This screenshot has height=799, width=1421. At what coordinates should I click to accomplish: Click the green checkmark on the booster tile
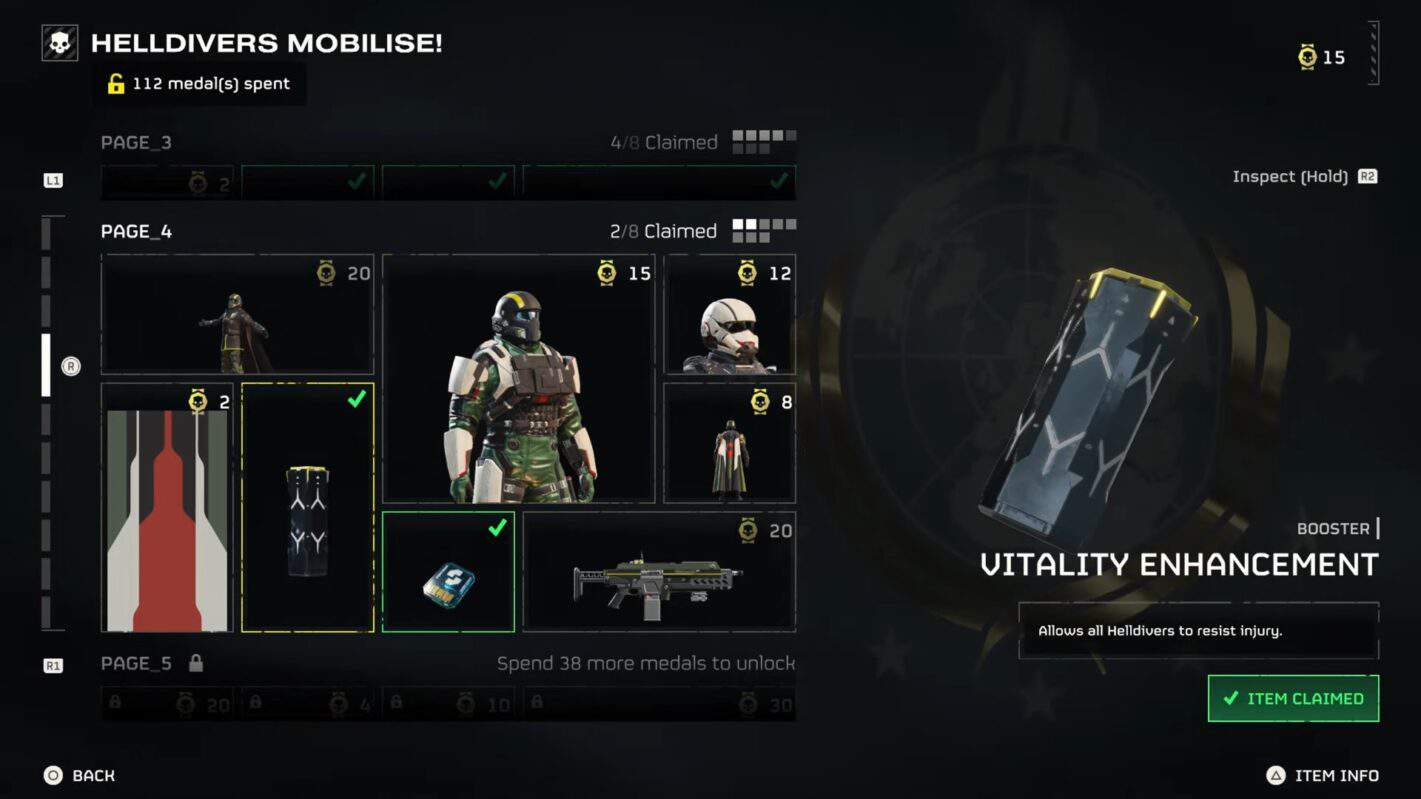pos(356,399)
